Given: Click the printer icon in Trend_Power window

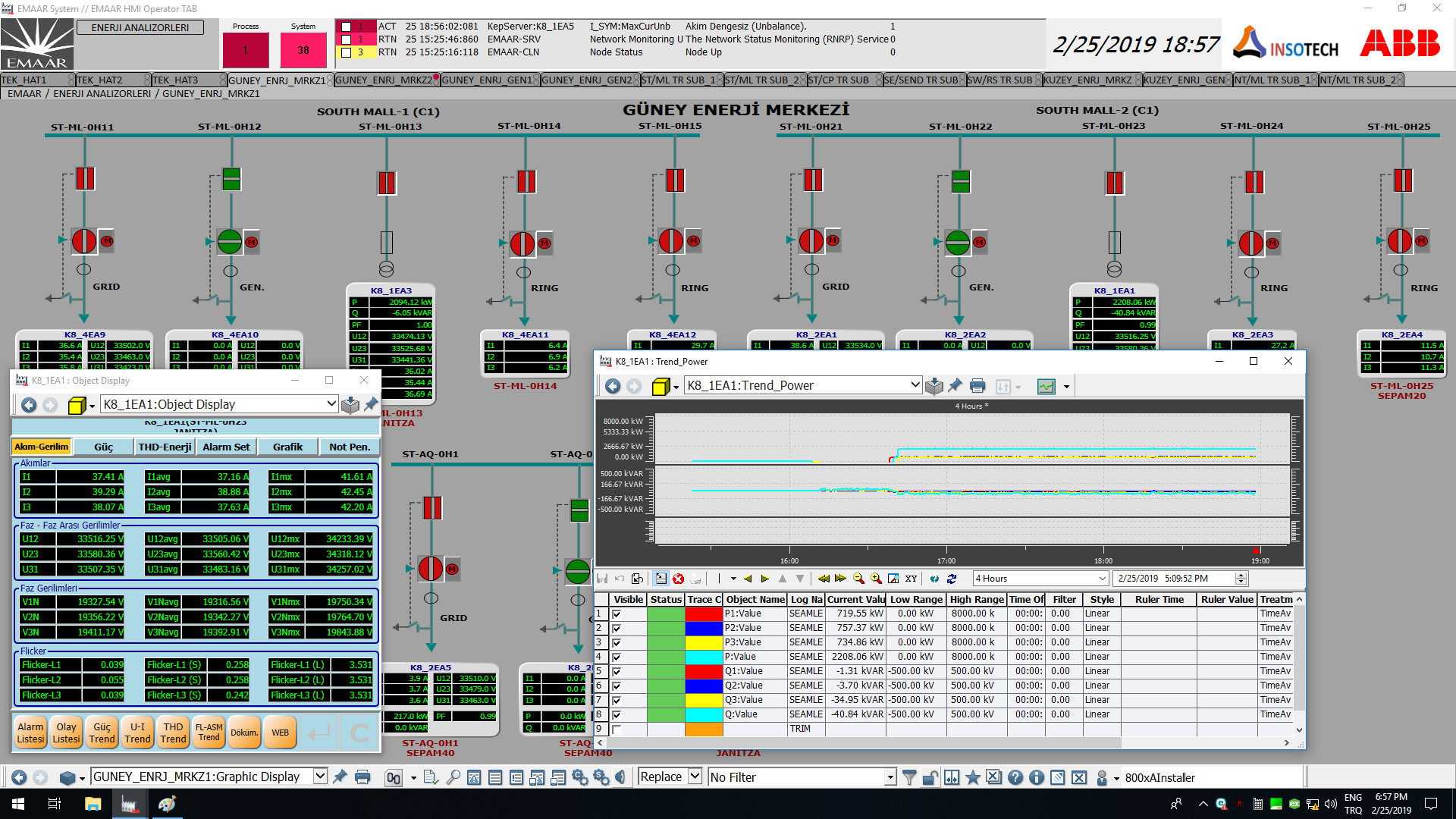Looking at the screenshot, I should click(x=977, y=386).
